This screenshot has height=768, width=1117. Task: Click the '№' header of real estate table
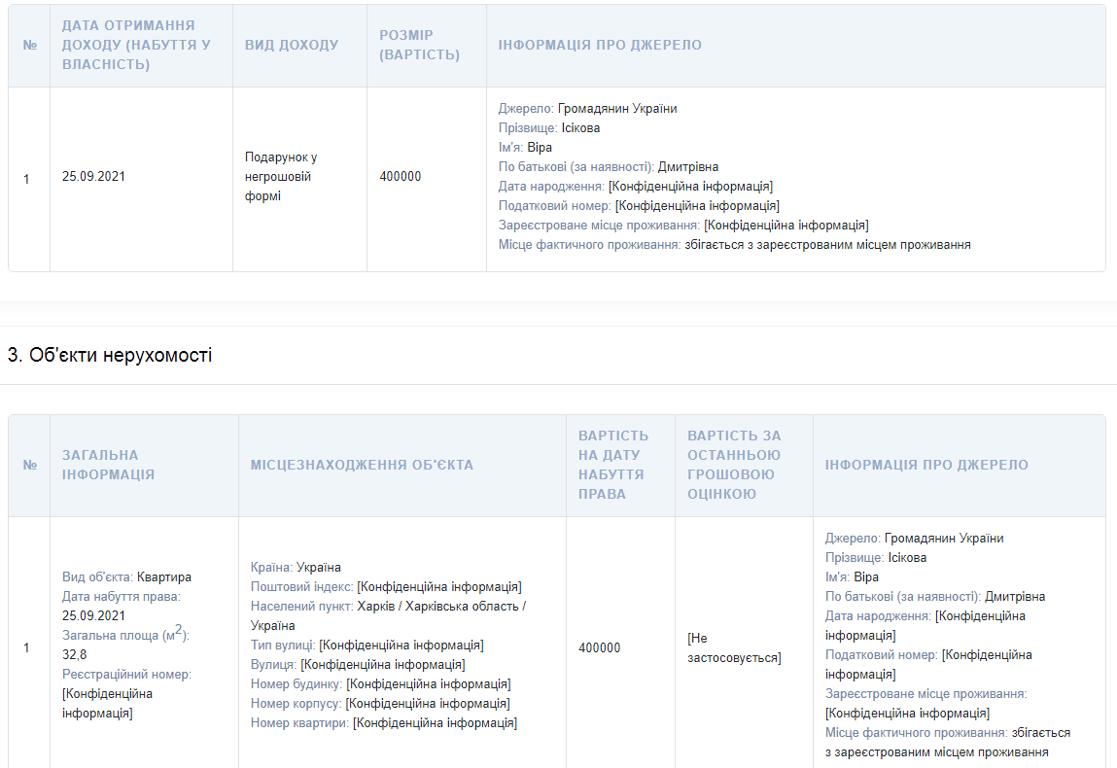[x=30, y=465]
